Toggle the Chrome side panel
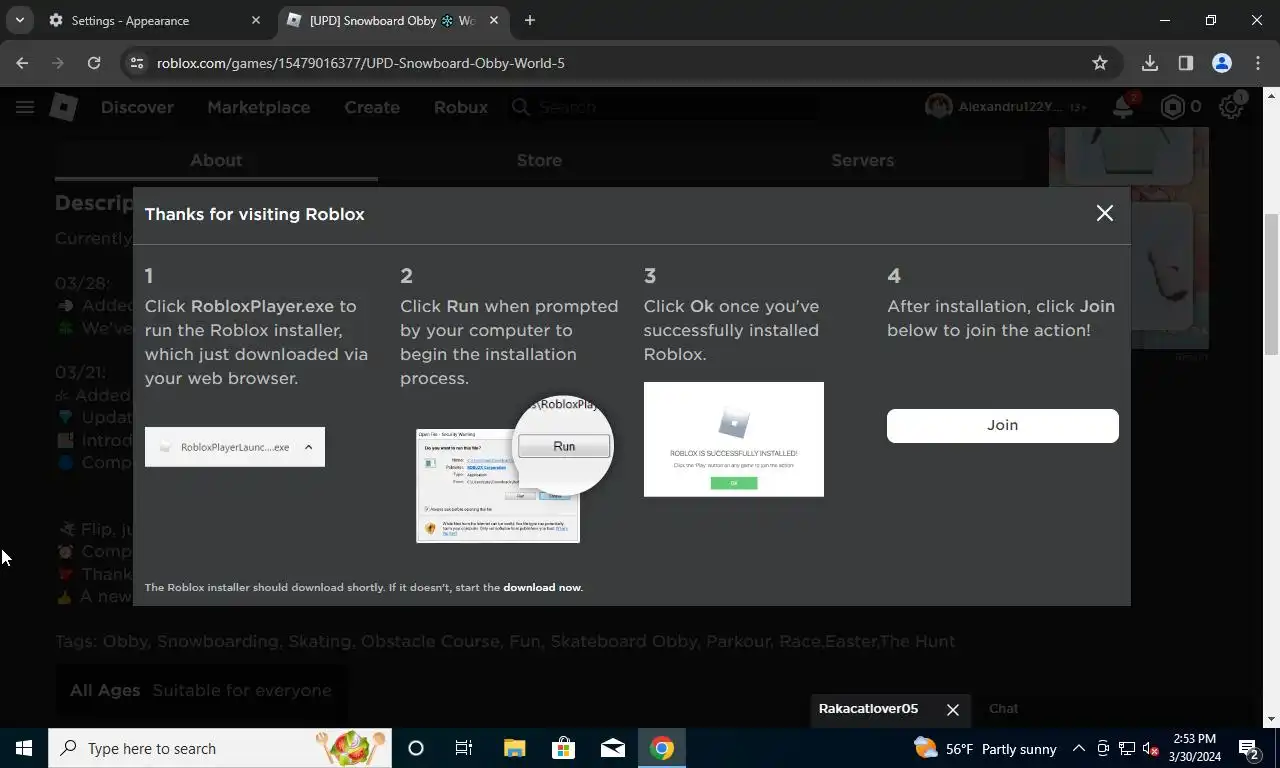 pos(1186,63)
